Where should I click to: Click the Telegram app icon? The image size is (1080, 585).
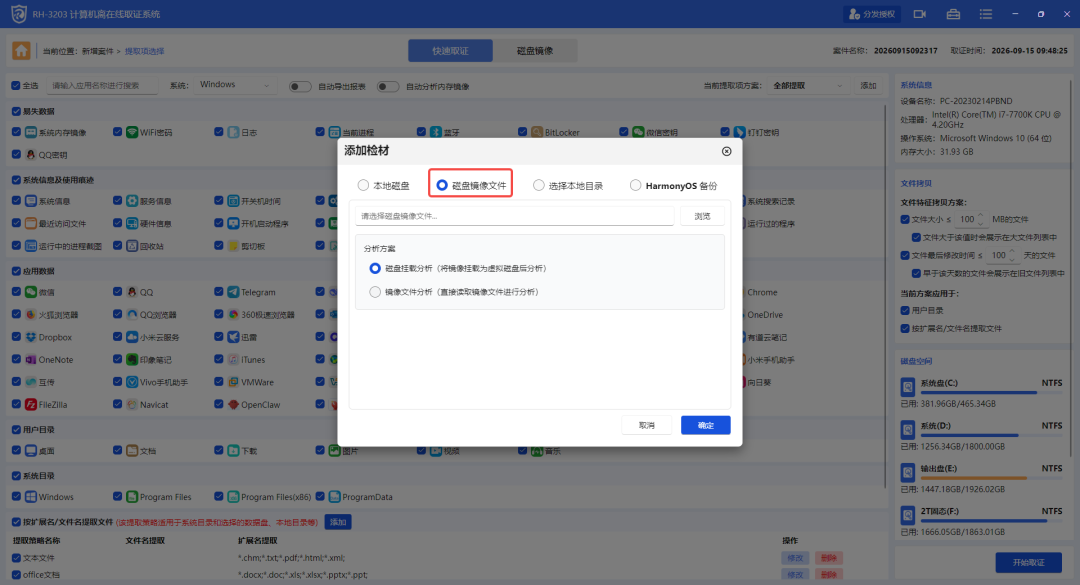coord(233,292)
